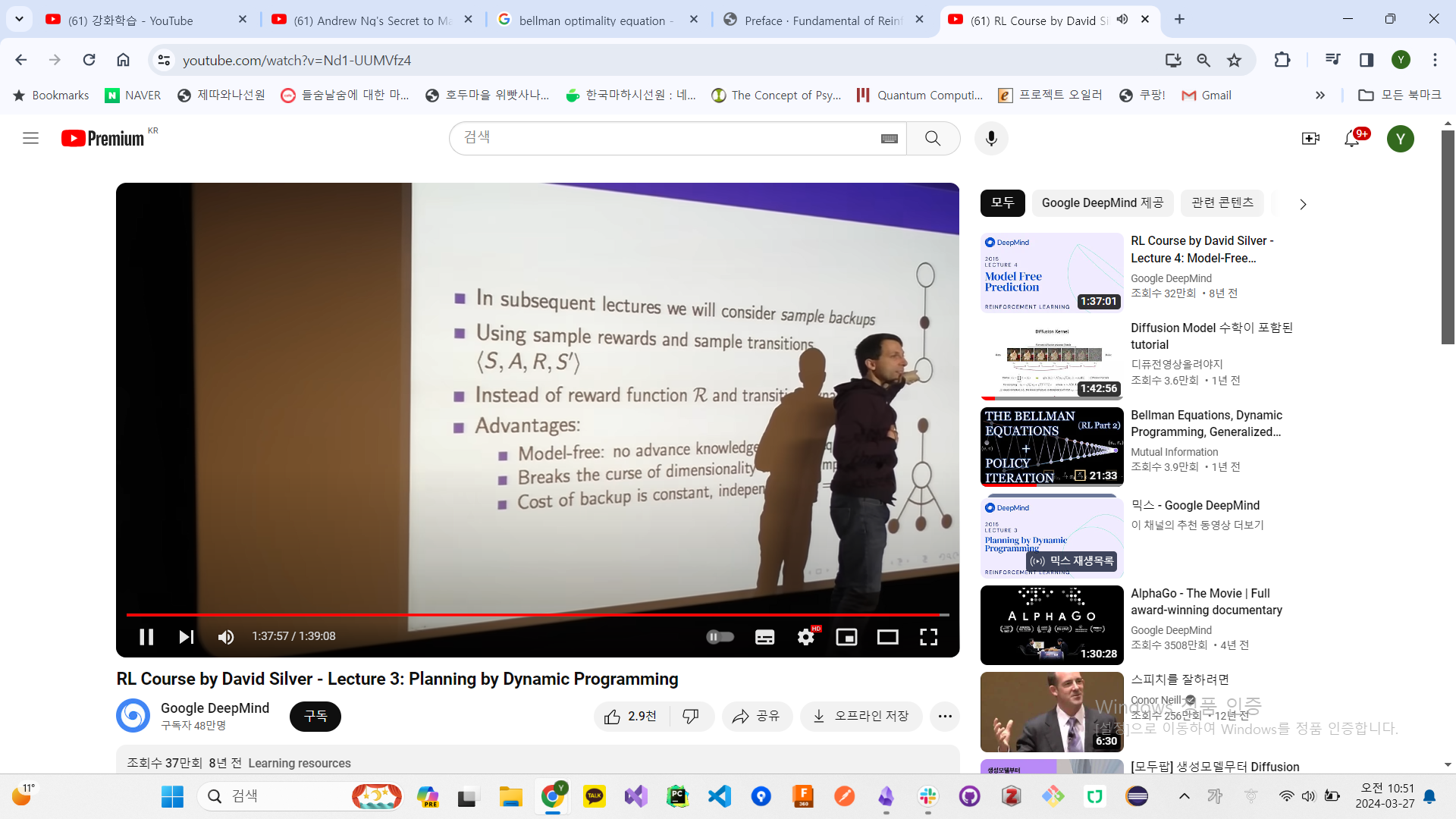Switch to the bellman optimality equation tab
The image size is (1456, 819).
tap(595, 20)
